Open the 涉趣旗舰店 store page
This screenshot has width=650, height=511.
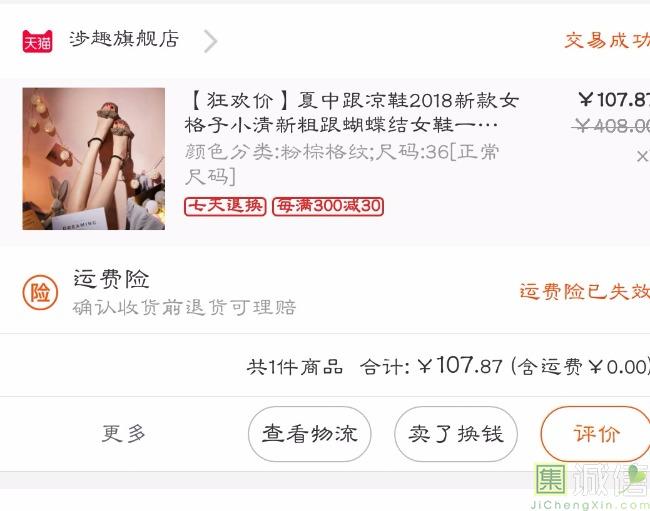pos(124,39)
